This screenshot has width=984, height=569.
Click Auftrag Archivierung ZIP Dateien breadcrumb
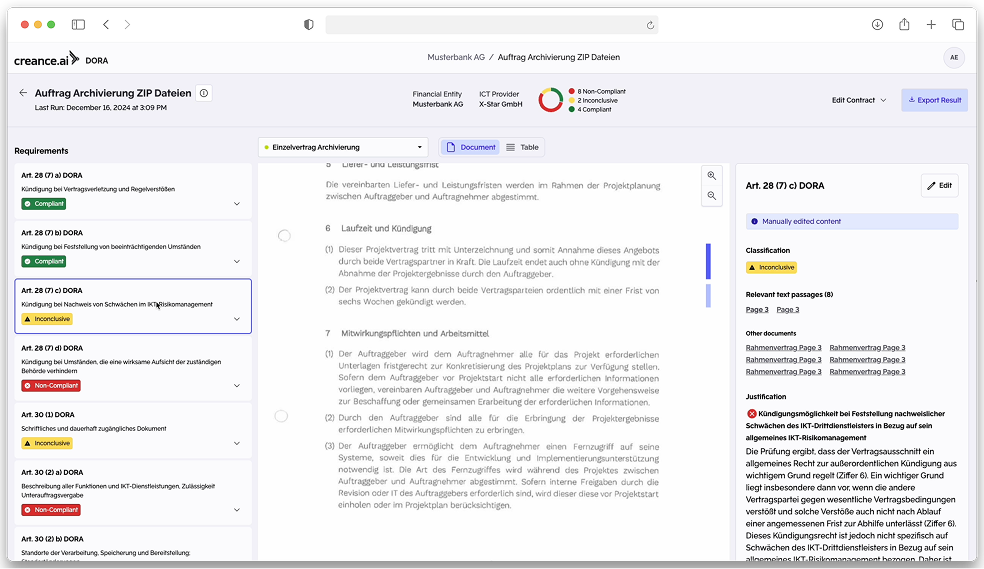[x=559, y=57]
